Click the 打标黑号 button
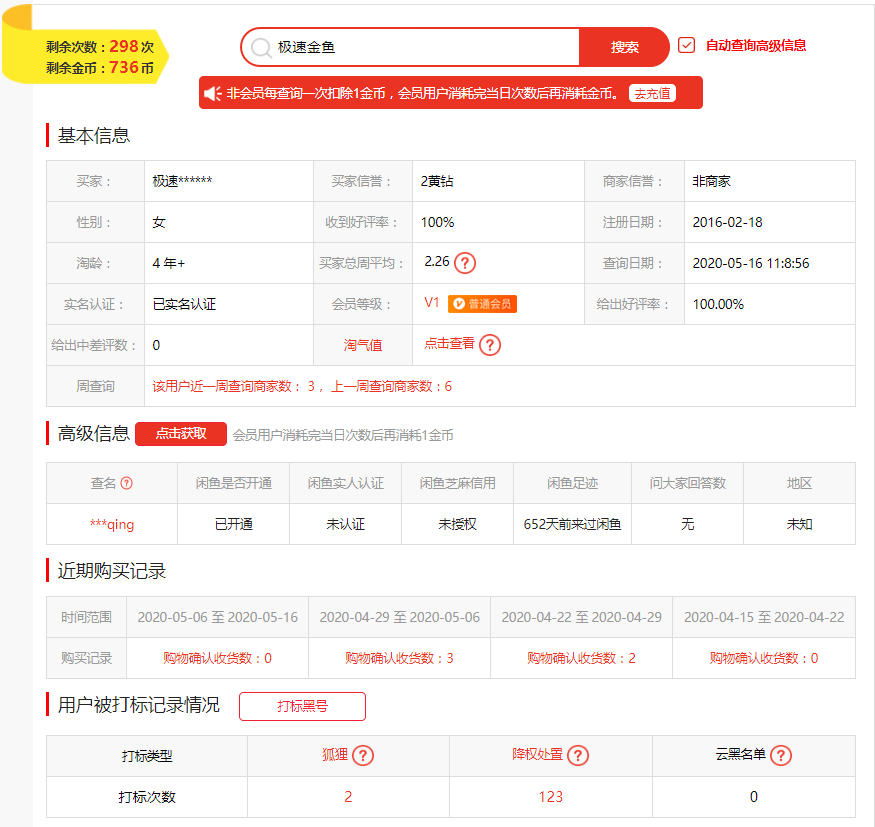The height and width of the screenshot is (827, 875). click(302, 706)
